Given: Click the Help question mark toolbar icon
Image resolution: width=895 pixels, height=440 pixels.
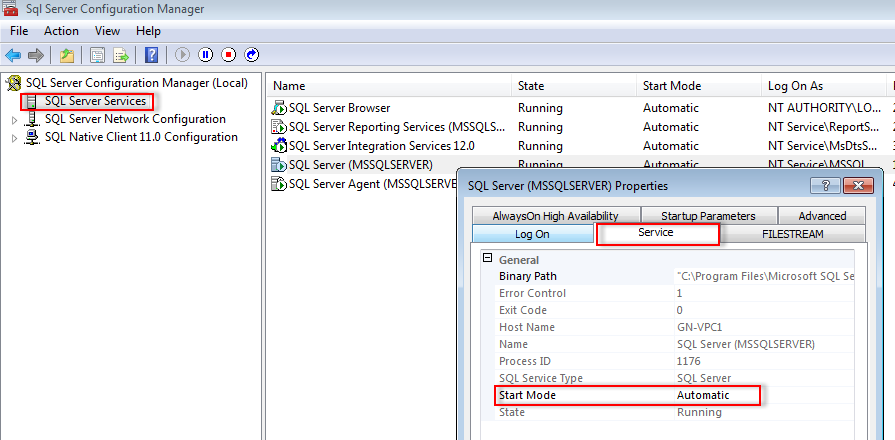Looking at the screenshot, I should point(152,55).
